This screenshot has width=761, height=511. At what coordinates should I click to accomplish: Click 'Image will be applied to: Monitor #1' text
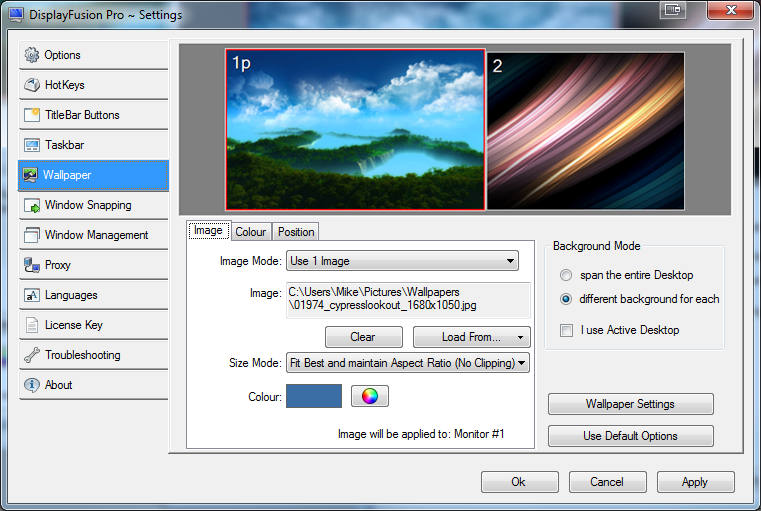(x=421, y=434)
